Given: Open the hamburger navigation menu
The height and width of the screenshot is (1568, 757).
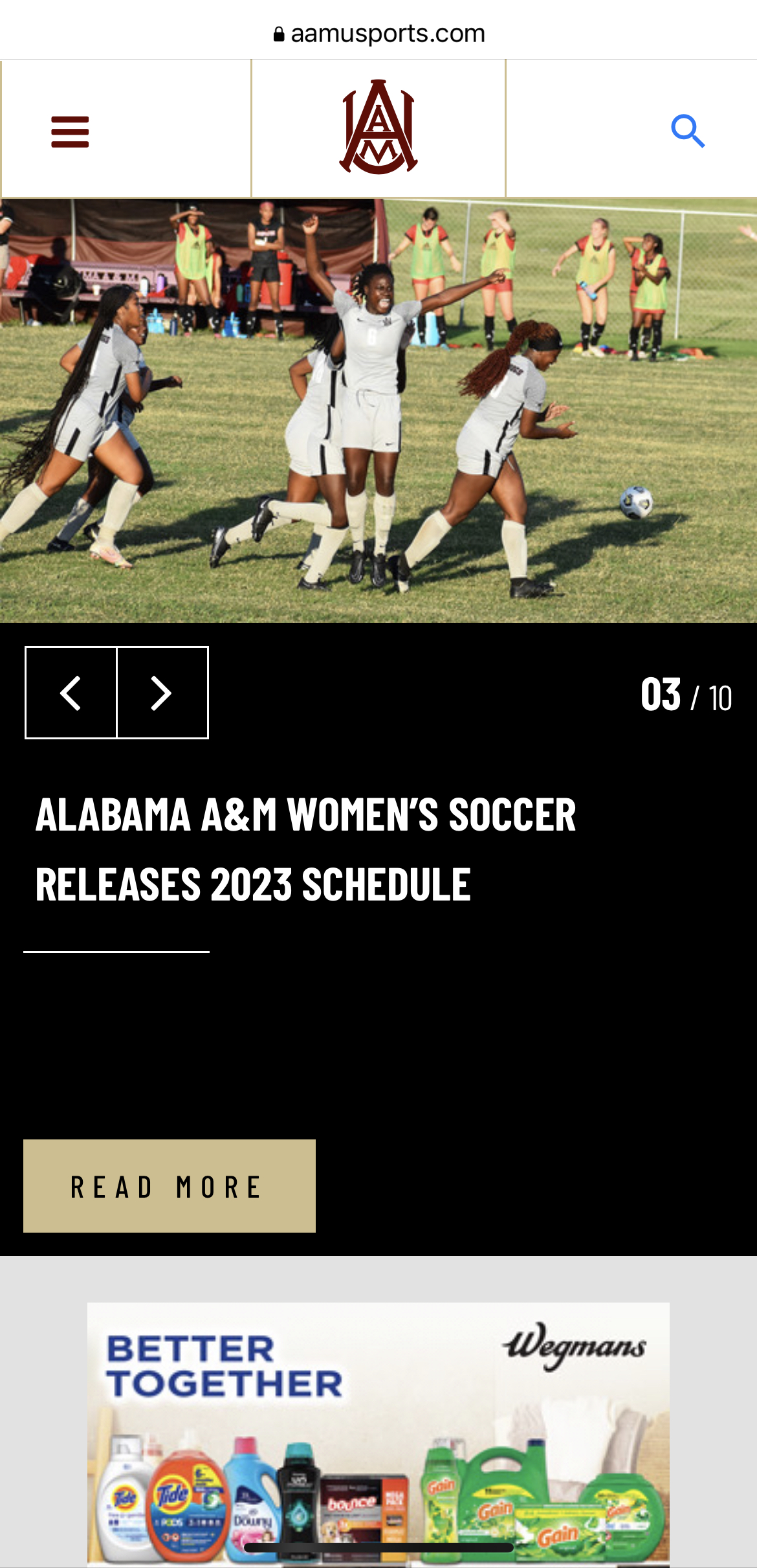Looking at the screenshot, I should (x=70, y=131).
